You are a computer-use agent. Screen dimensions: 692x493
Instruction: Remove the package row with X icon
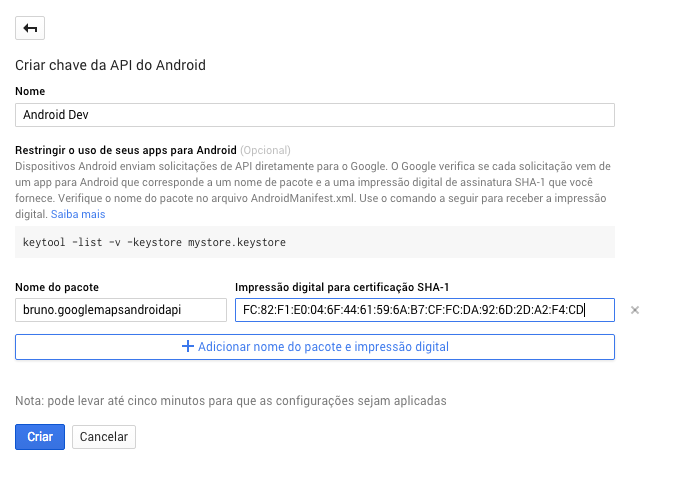(635, 310)
